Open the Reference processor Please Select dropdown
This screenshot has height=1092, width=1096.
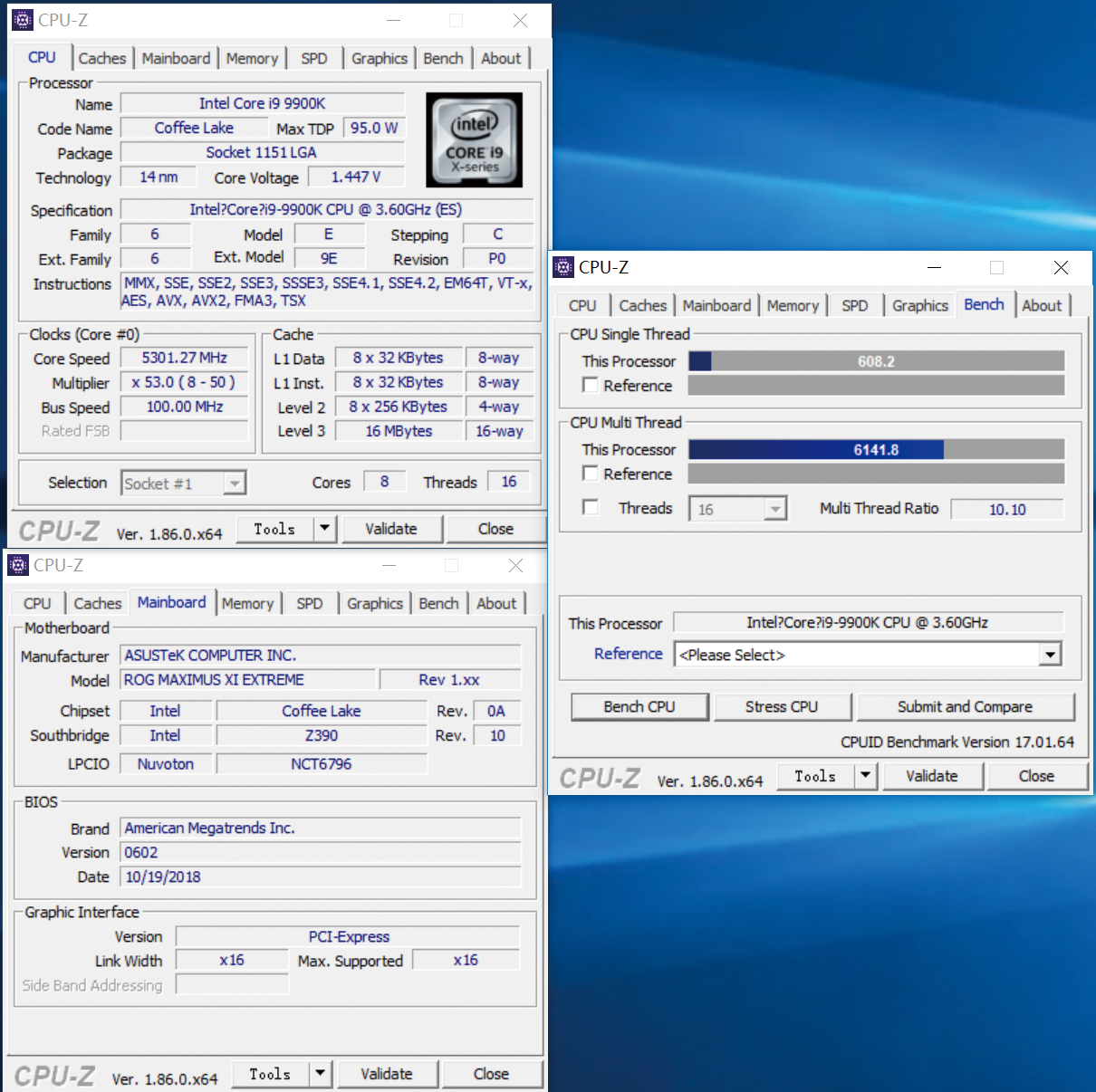(1050, 654)
